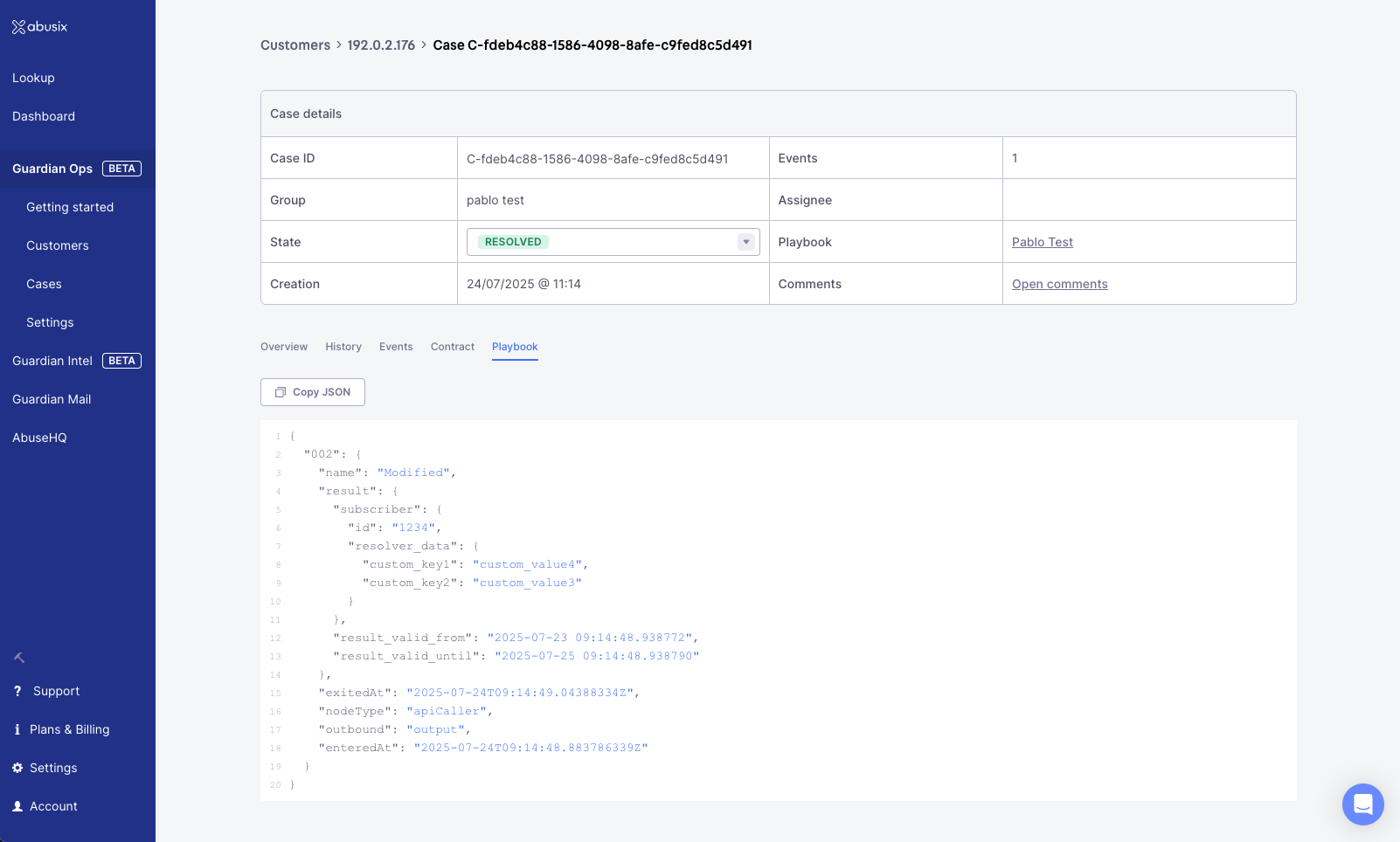Click the BETA badge next to Guardian Intel
This screenshot has height=842, width=1400.
pos(121,361)
